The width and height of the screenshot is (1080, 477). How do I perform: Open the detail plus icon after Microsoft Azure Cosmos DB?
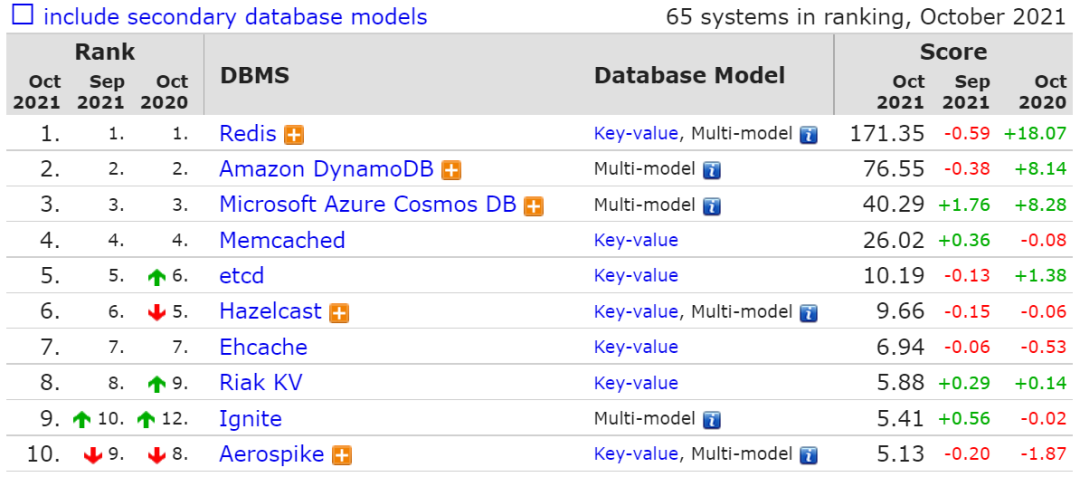coord(534,206)
